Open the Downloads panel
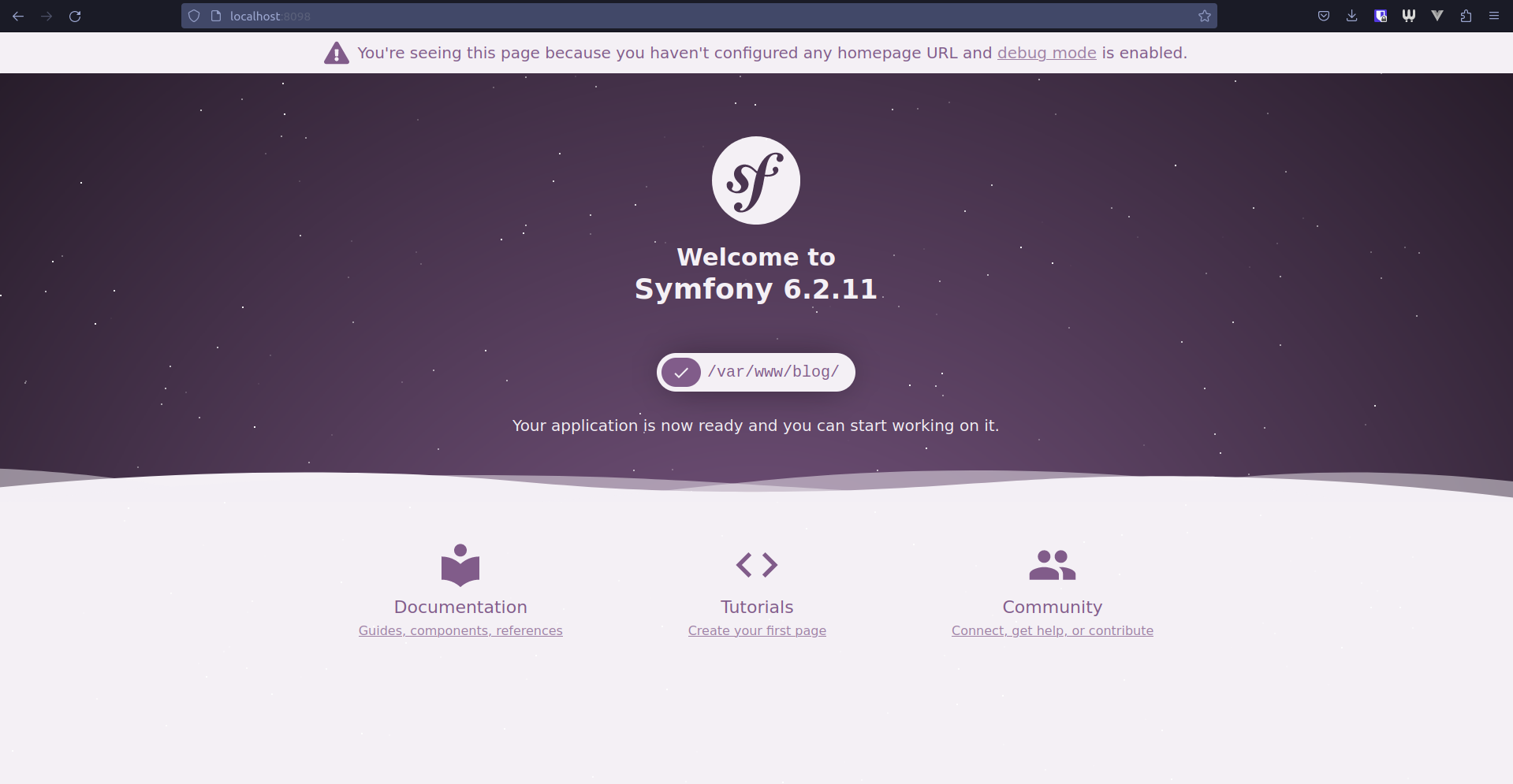1513x784 pixels. (1352, 16)
